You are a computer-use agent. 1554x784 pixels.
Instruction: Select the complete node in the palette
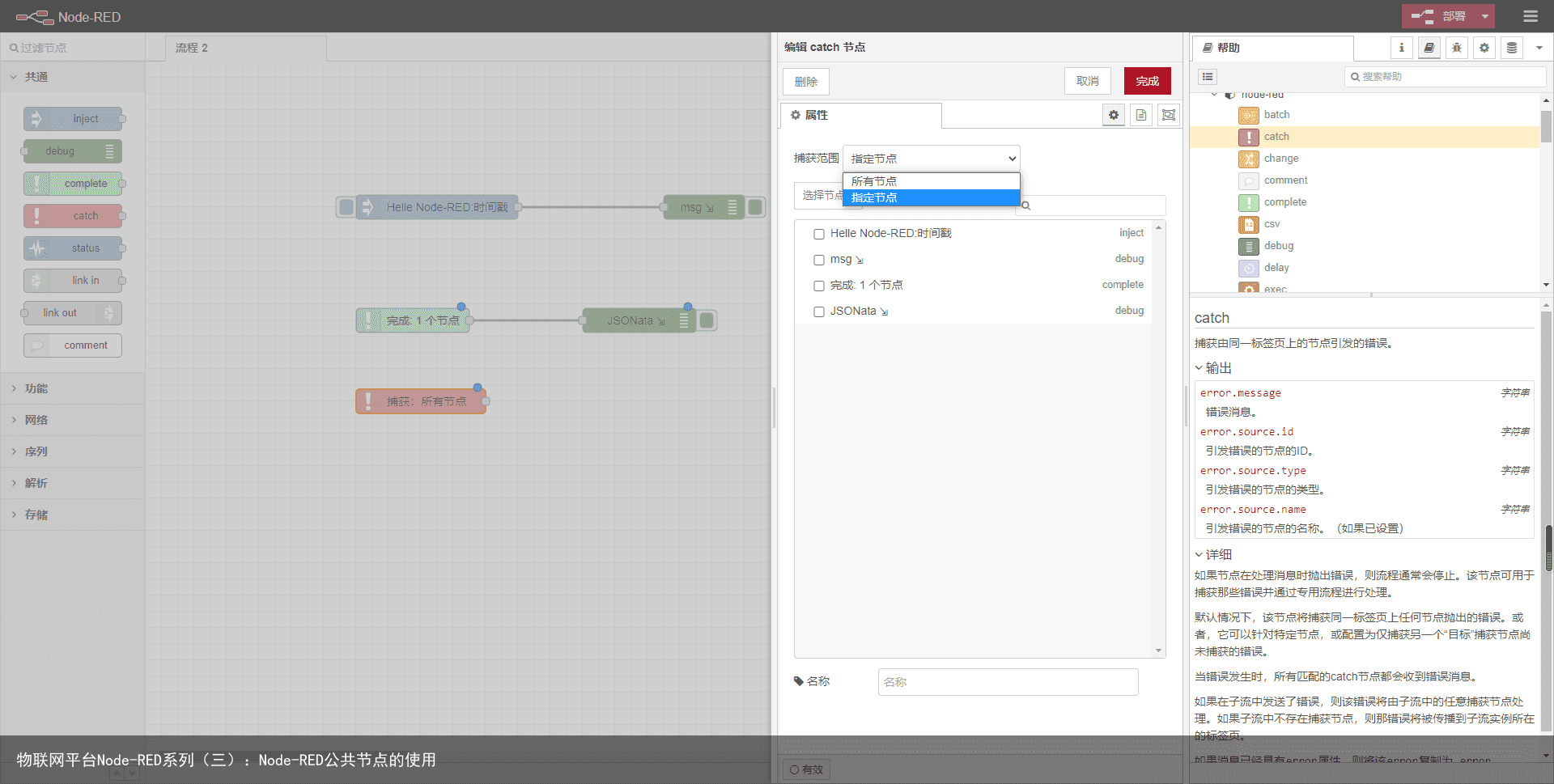coord(73,184)
